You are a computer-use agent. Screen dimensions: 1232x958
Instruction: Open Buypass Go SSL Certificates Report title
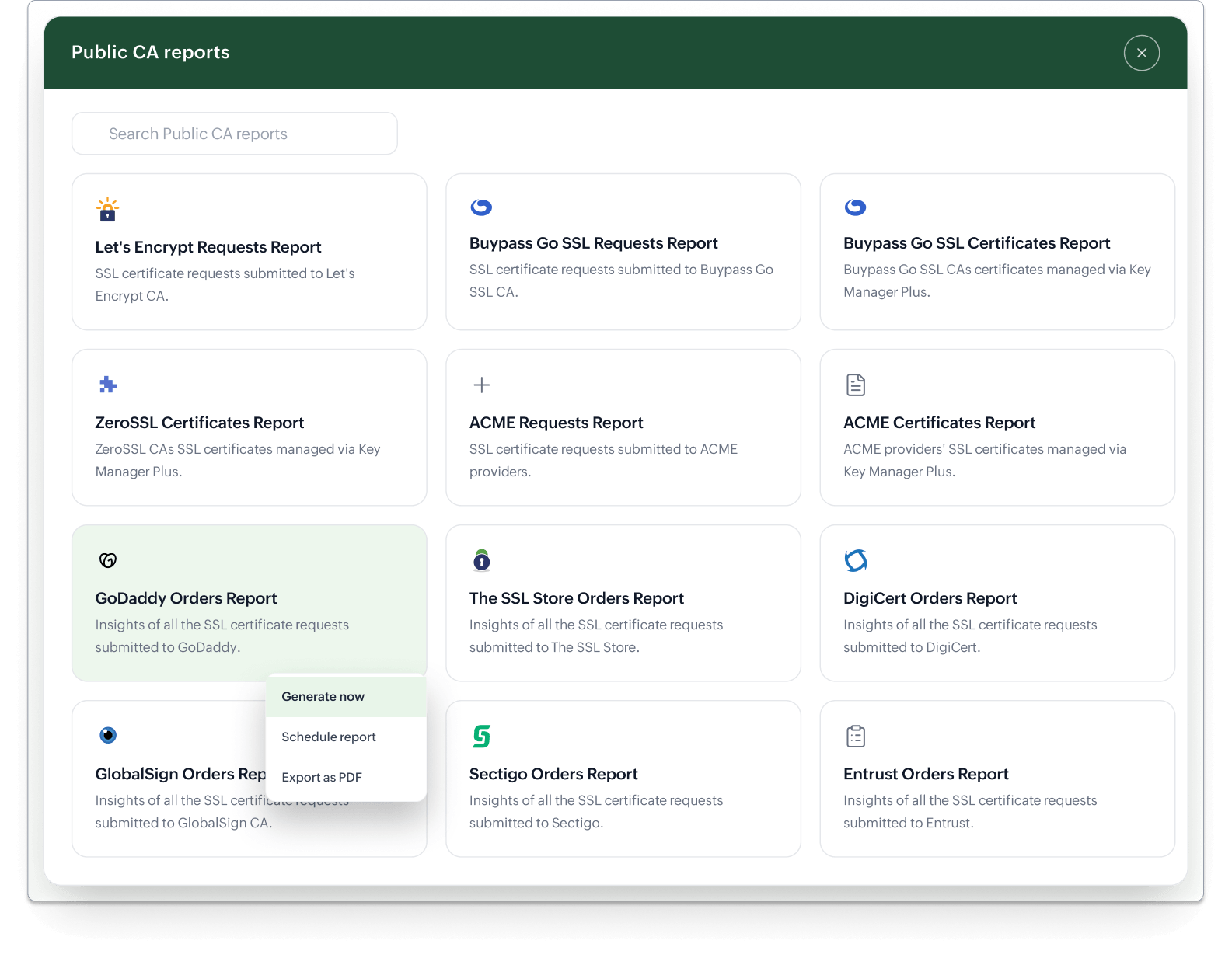977,243
